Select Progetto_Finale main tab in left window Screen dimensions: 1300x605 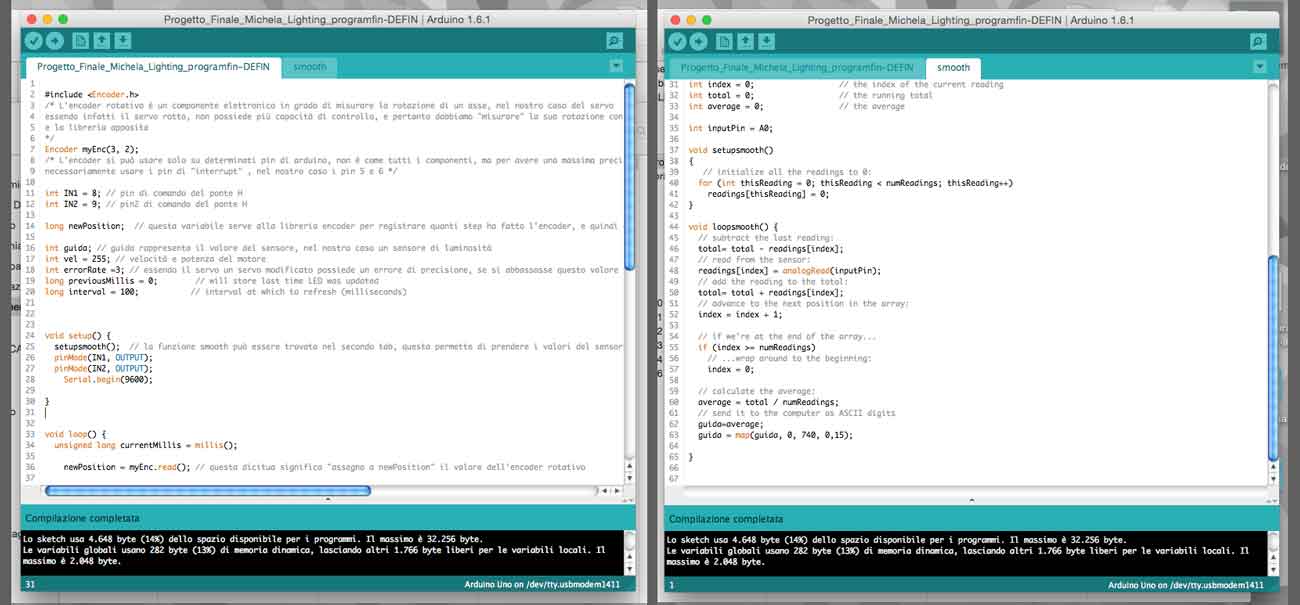153,67
